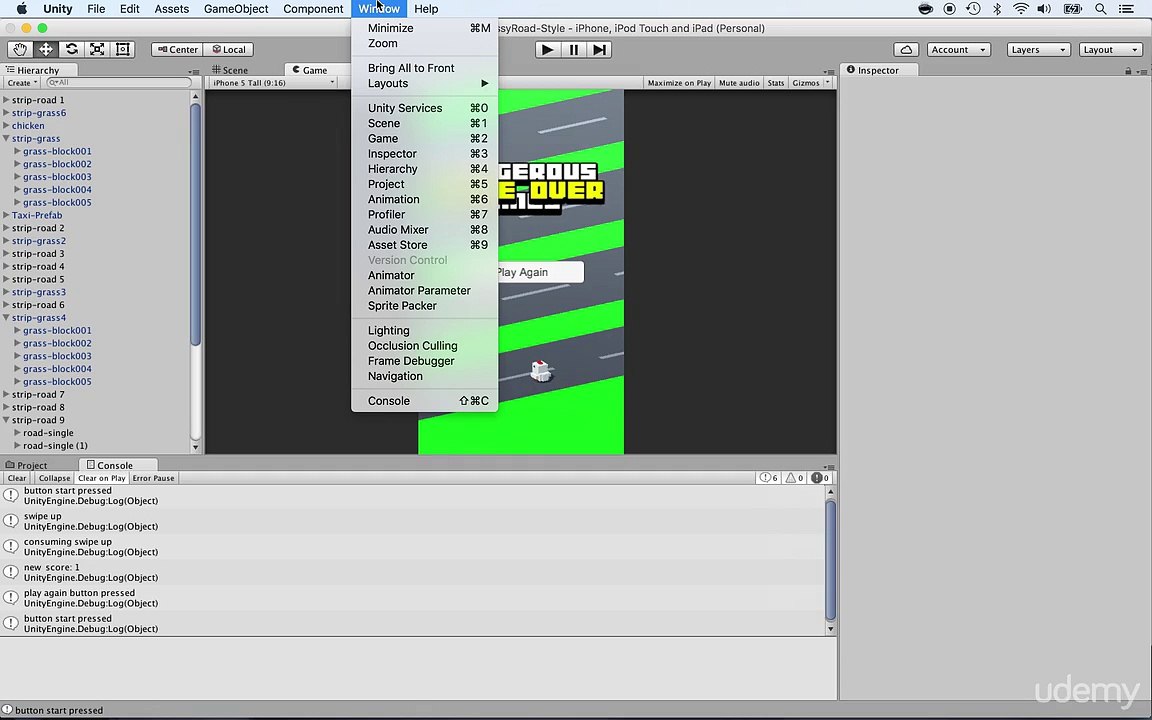The image size is (1152, 720).
Task: Click the Step frame button
Action: pos(600,49)
